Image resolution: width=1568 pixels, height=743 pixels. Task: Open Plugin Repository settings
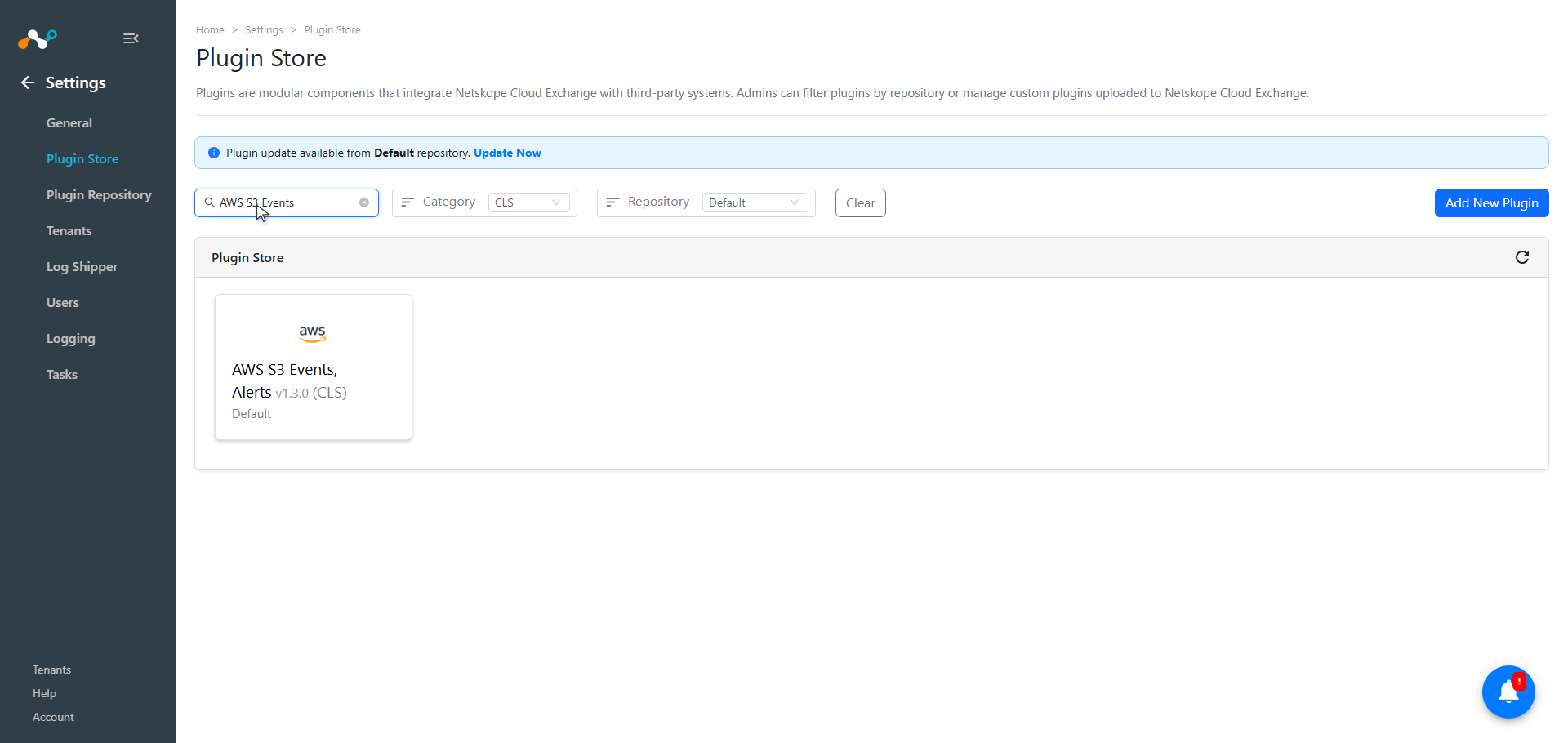tap(99, 194)
